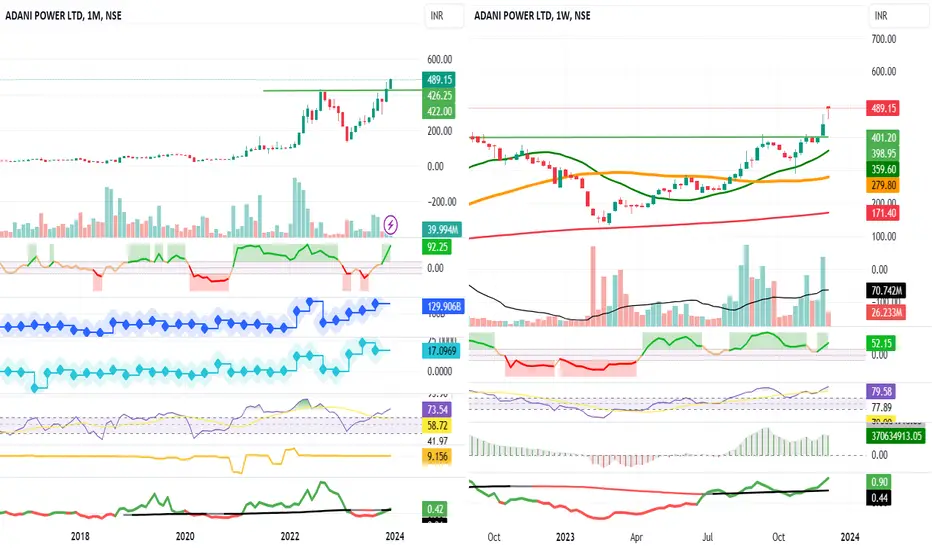This screenshot has height=550, width=932.
Task: Click the -200.00 price scale label
Action: point(440,202)
